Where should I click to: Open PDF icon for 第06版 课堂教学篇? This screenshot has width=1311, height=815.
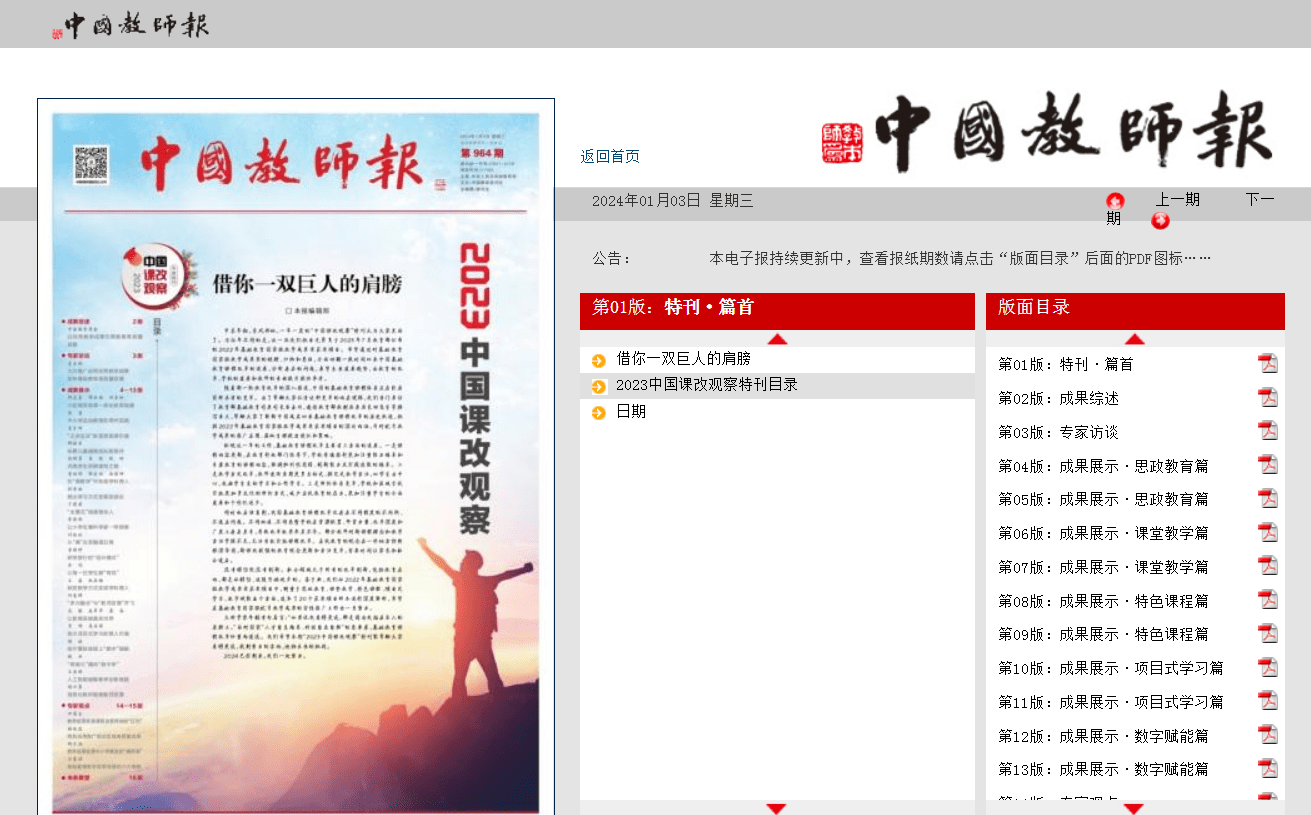pos(1268,532)
